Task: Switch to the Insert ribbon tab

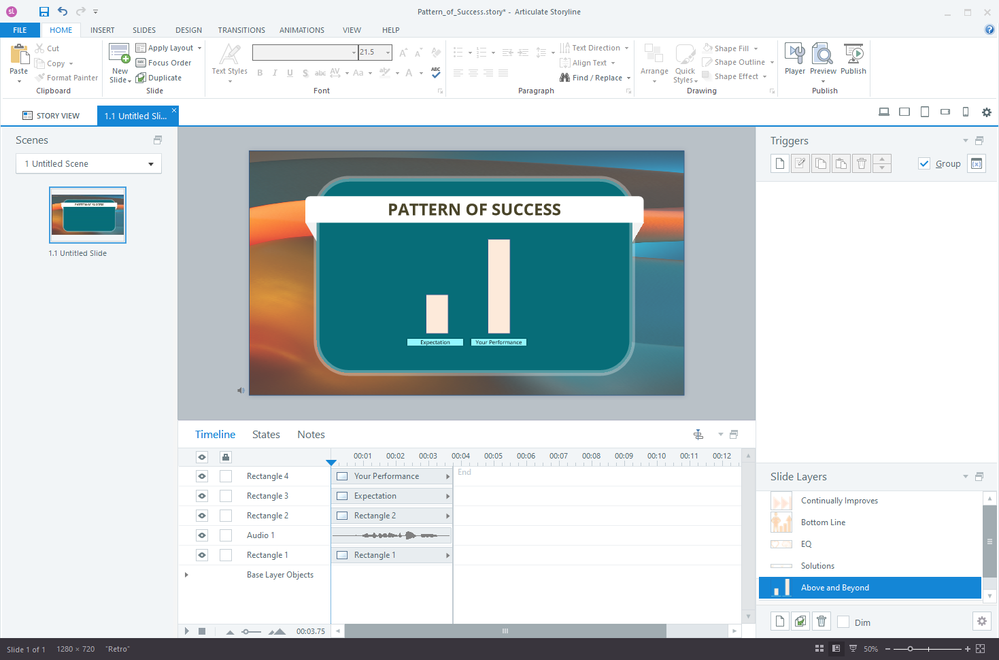Action: pyautogui.click(x=103, y=31)
